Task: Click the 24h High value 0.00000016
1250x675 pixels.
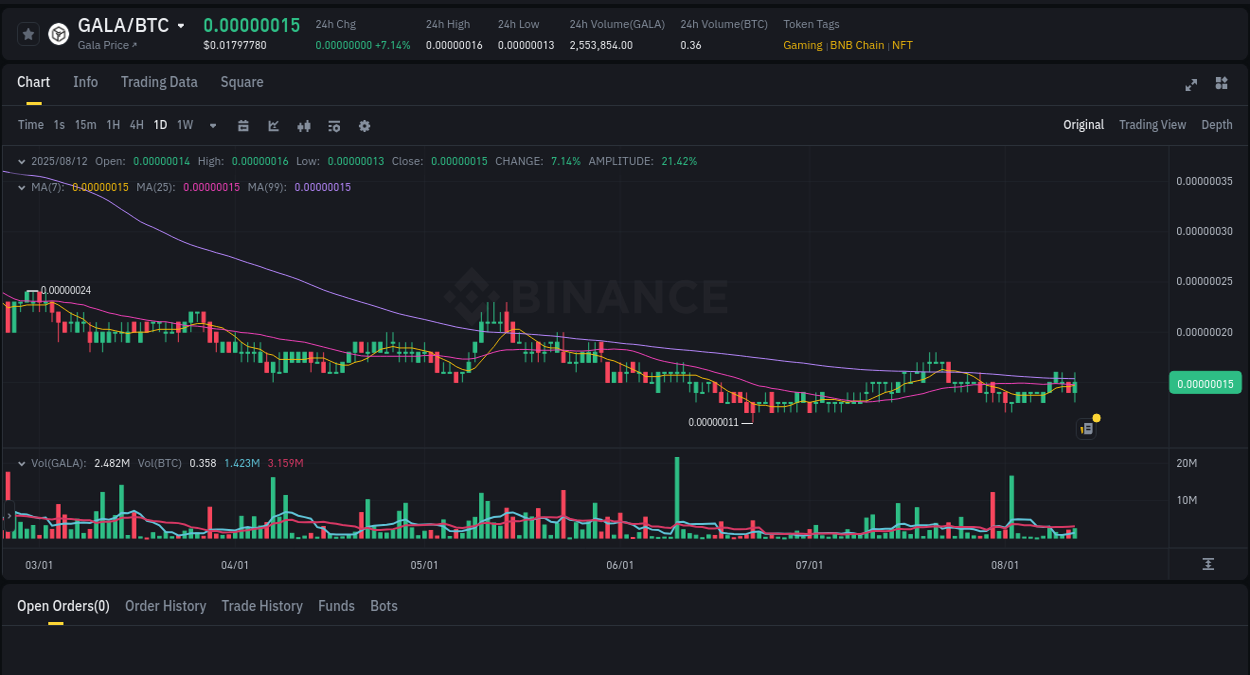Action: [x=454, y=45]
